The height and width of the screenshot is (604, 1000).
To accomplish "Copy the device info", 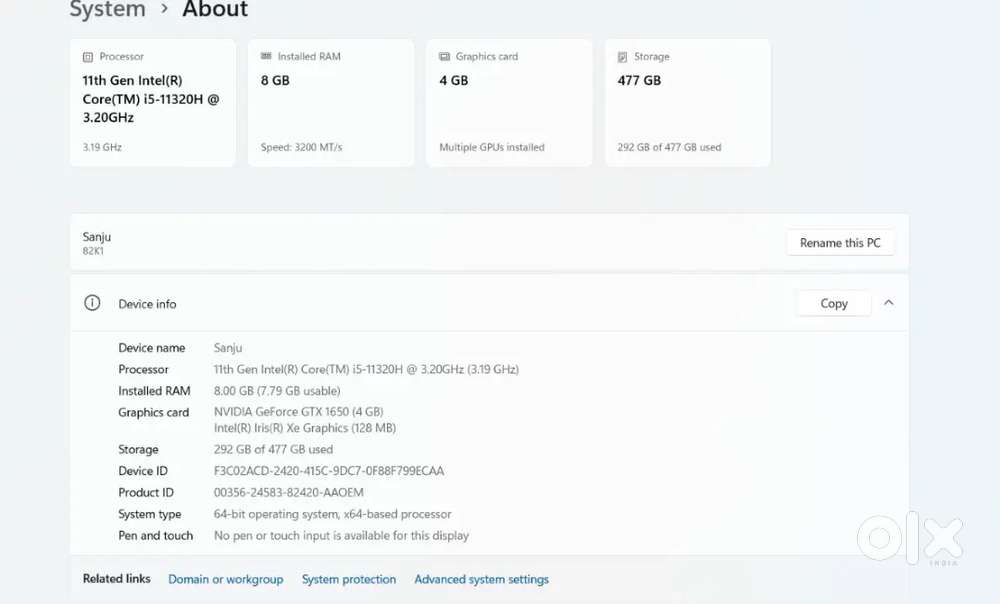I will coord(834,304).
